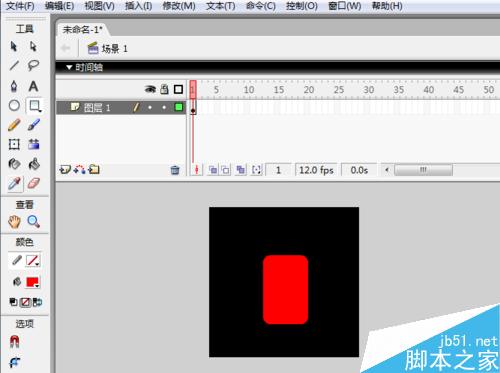The height and width of the screenshot is (373, 500).
Task: Select the Lasso tool
Action: point(33,65)
